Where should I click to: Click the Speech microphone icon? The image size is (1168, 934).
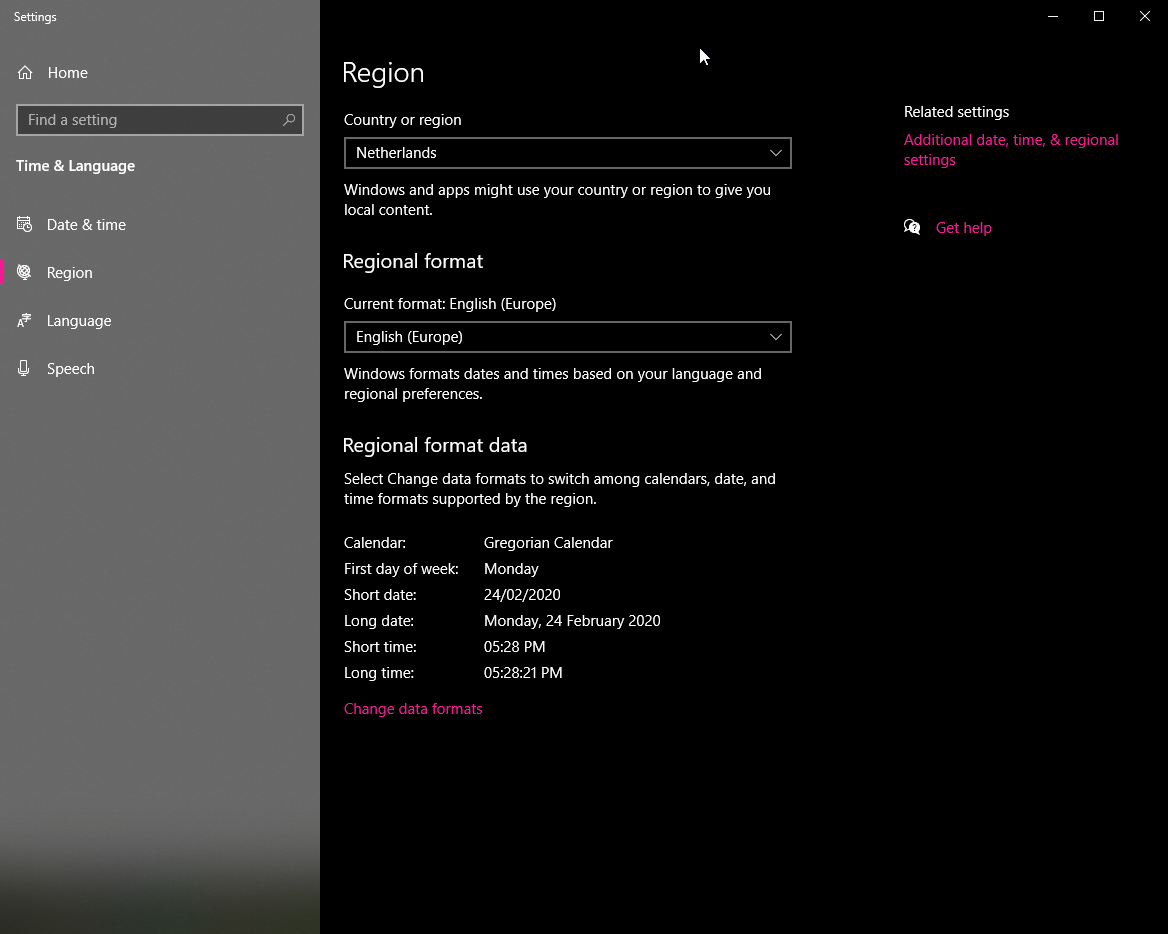pyautogui.click(x=24, y=368)
